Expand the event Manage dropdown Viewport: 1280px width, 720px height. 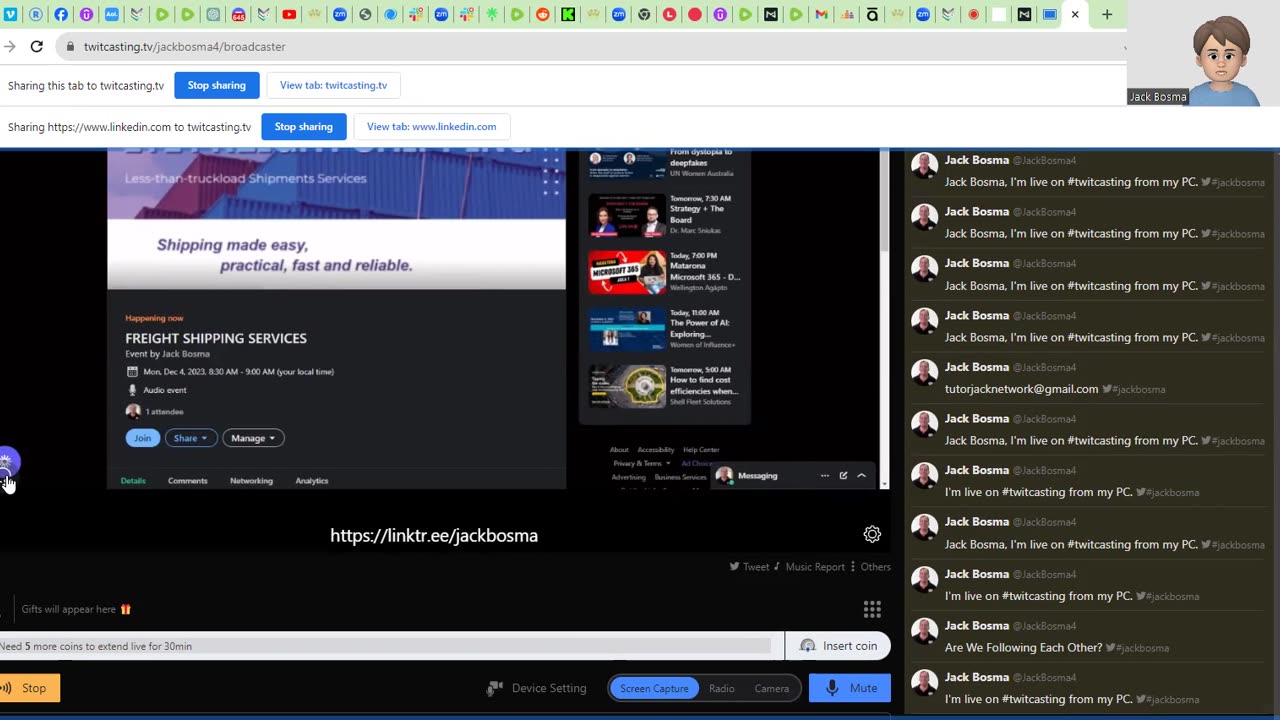(x=253, y=438)
